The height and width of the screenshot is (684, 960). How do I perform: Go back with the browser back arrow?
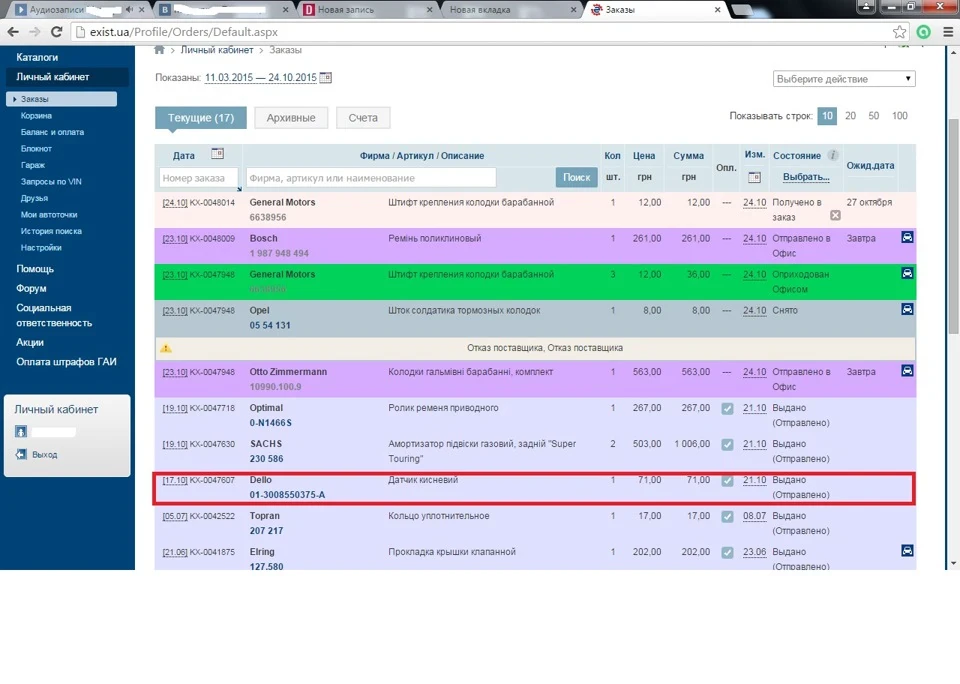[13, 32]
